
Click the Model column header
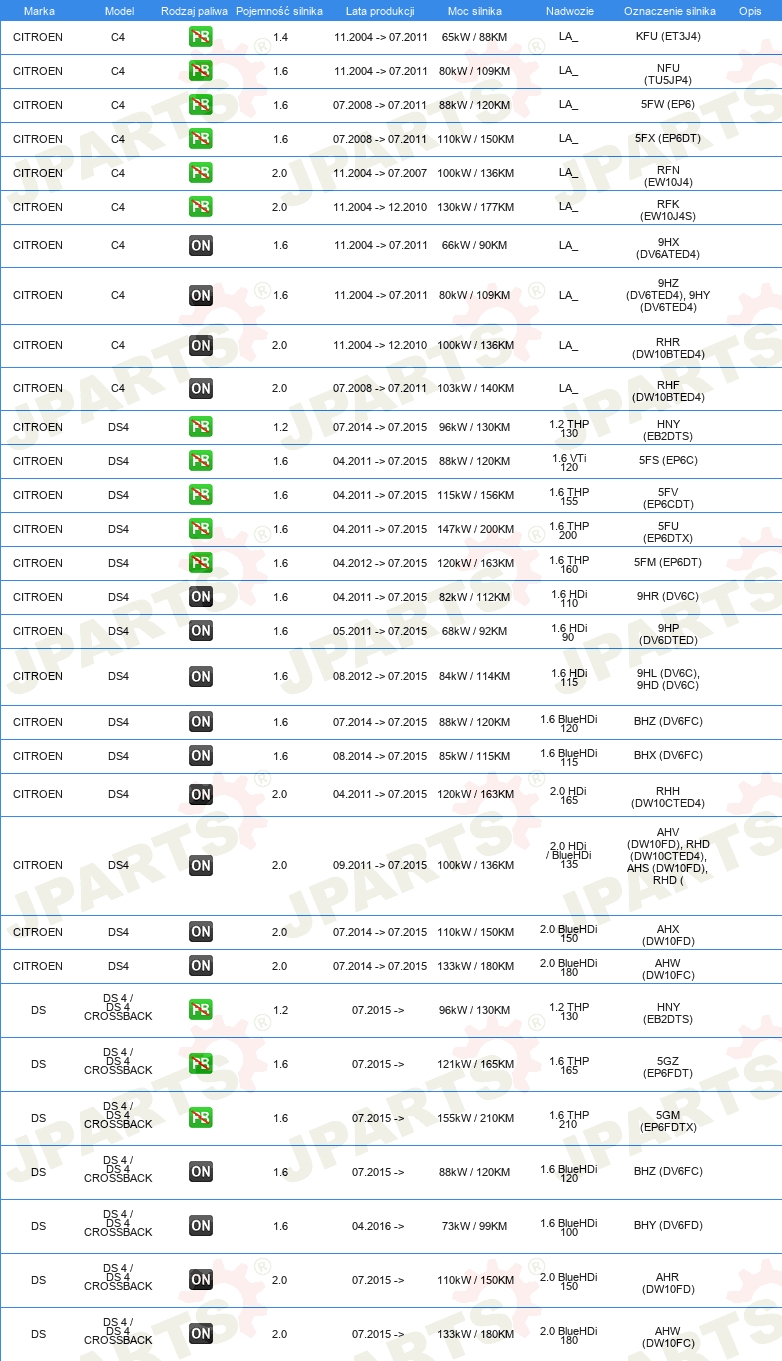119,11
